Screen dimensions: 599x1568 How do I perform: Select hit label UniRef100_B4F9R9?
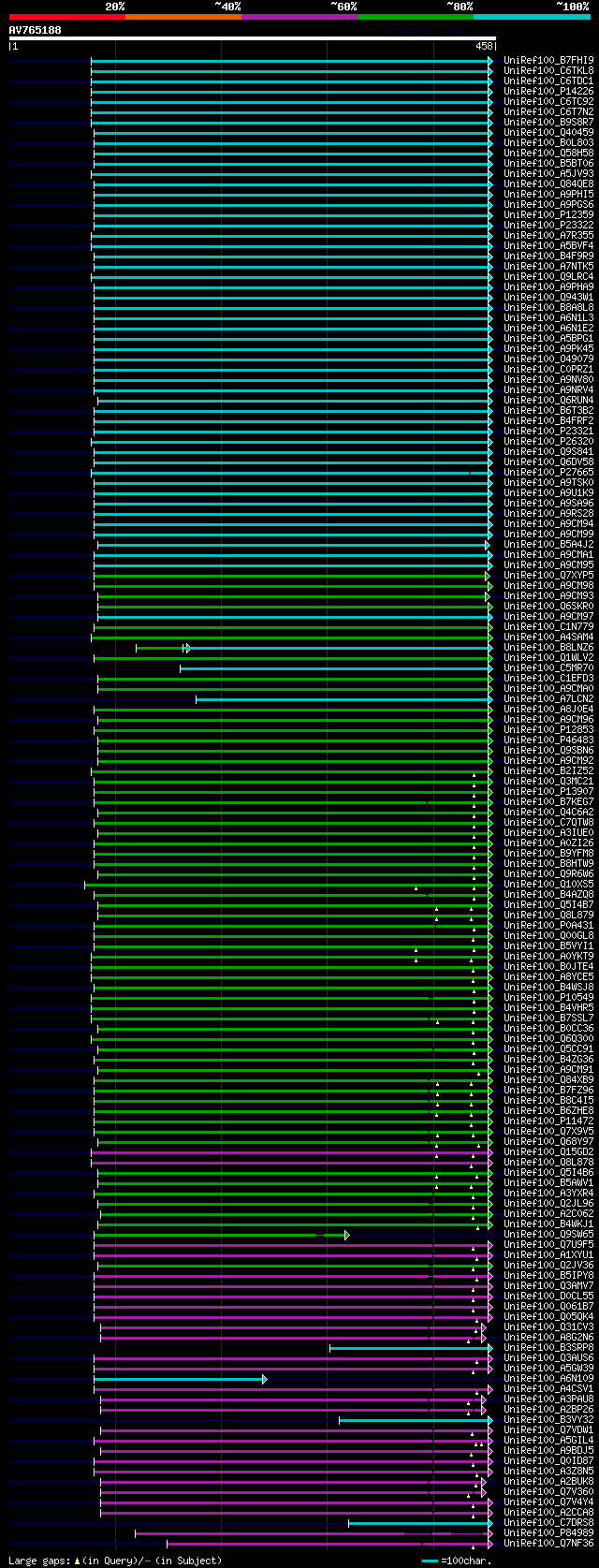pos(548,256)
